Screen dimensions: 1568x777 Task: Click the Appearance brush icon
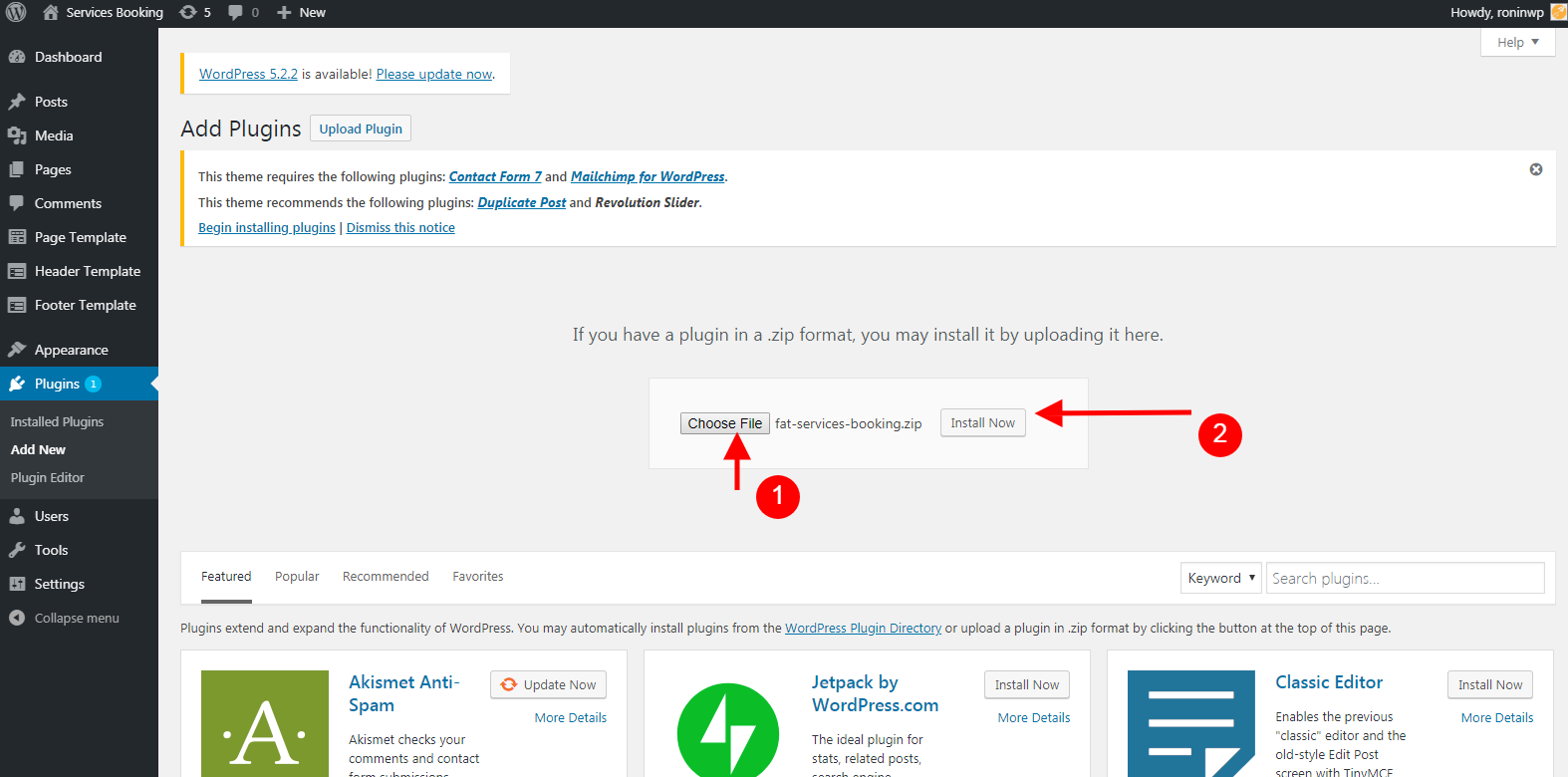[17, 350]
